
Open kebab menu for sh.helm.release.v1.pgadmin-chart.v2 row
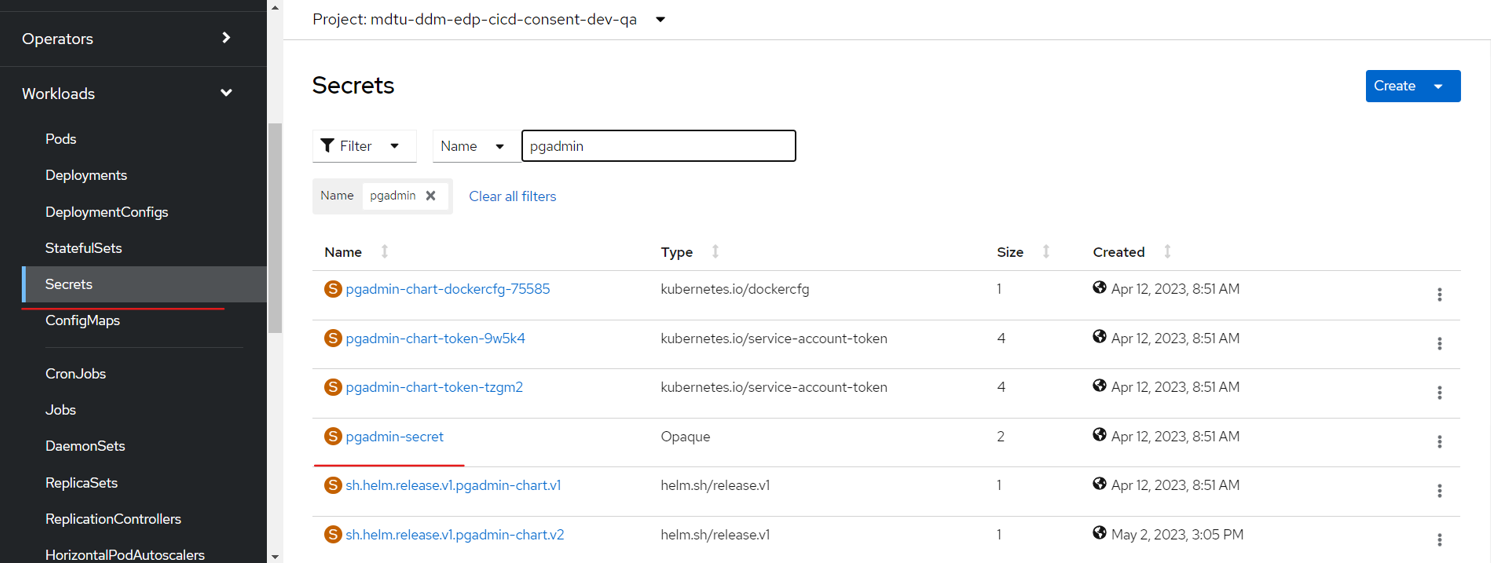click(1439, 540)
